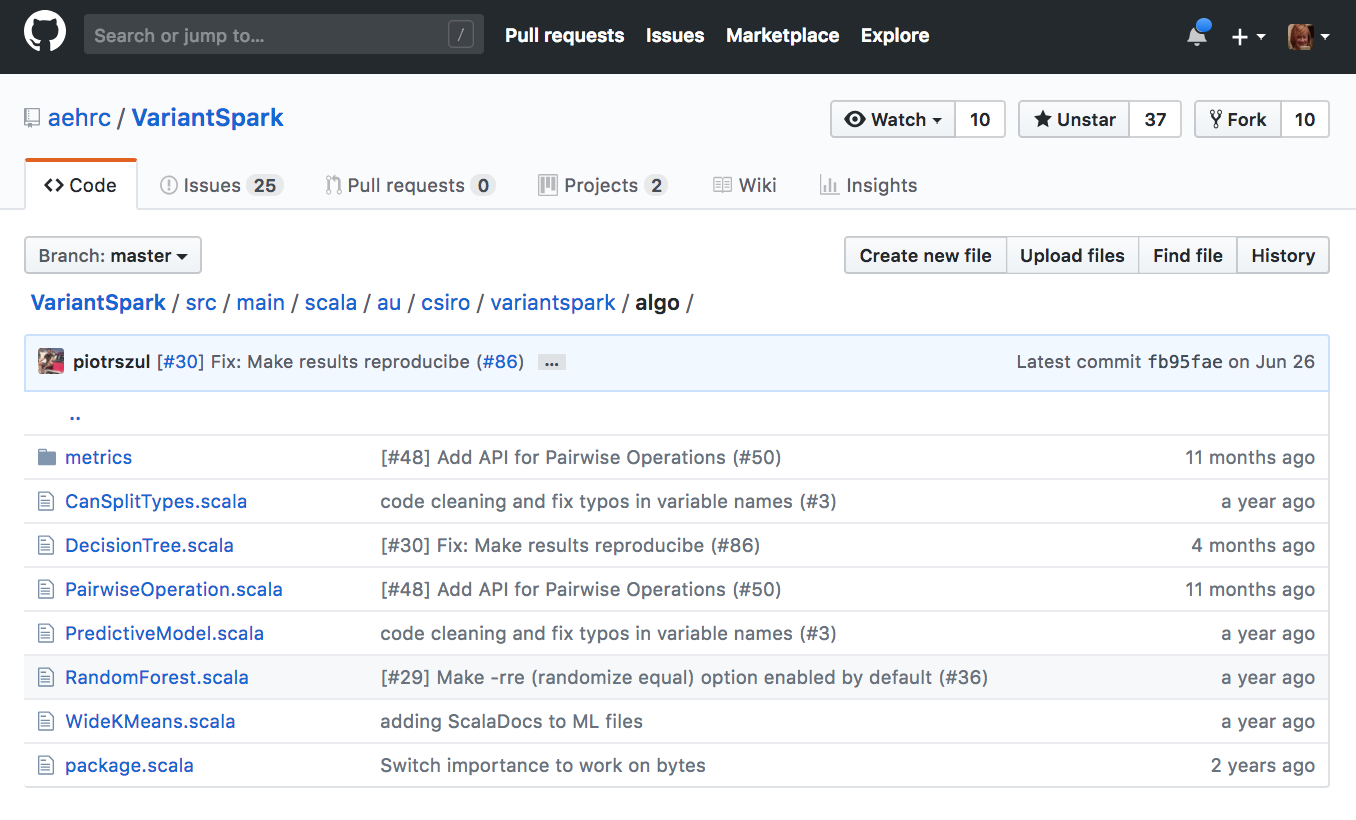Open 'Switch importance to work on bytes' commit

[543, 765]
